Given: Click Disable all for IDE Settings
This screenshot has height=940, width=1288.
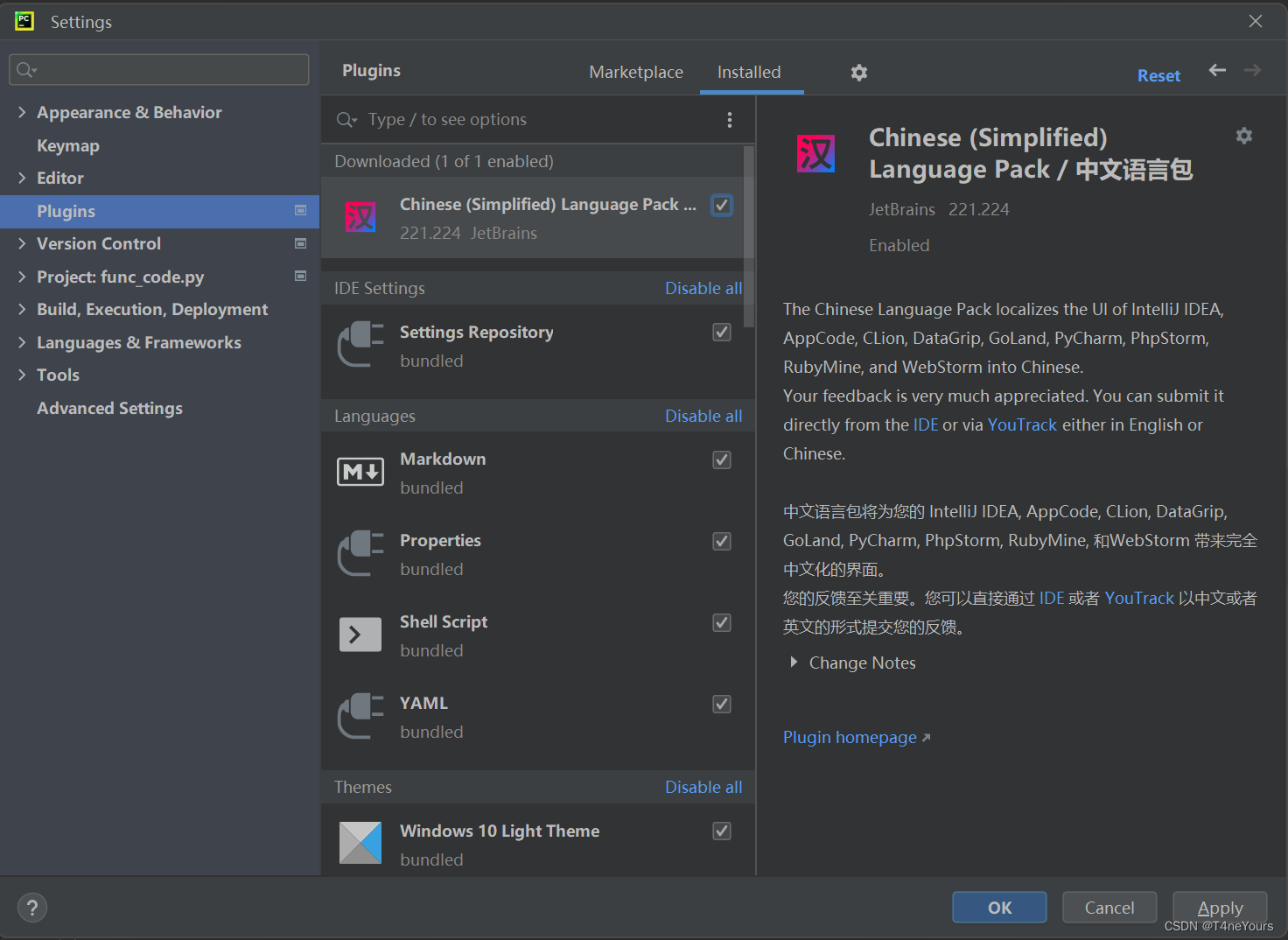Looking at the screenshot, I should coord(703,288).
